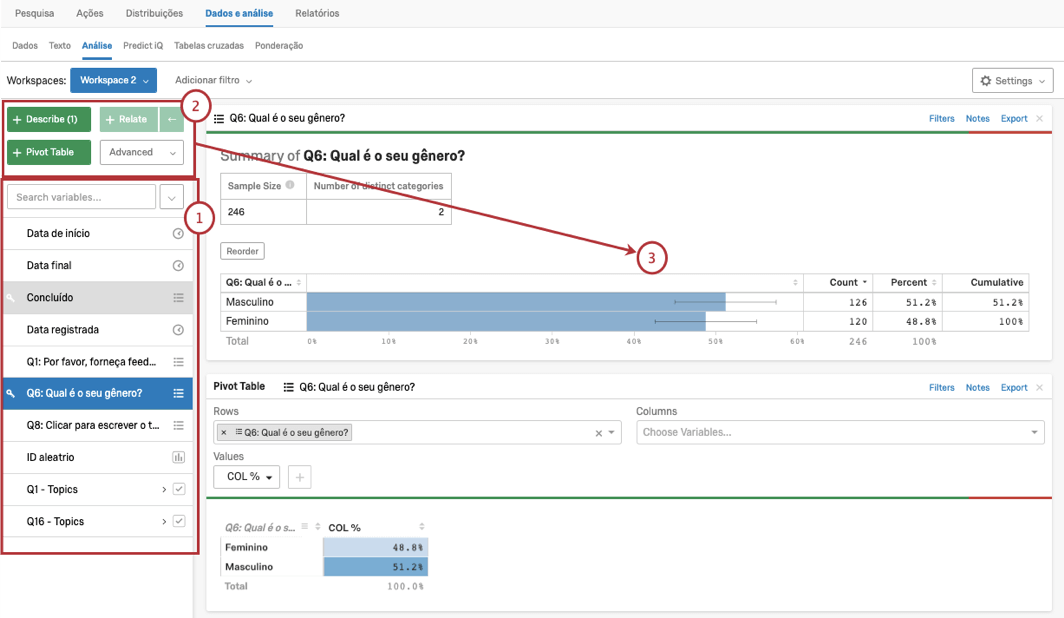The height and width of the screenshot is (618, 1064).
Task: Export the Q6 summary card
Action: (x=1014, y=119)
